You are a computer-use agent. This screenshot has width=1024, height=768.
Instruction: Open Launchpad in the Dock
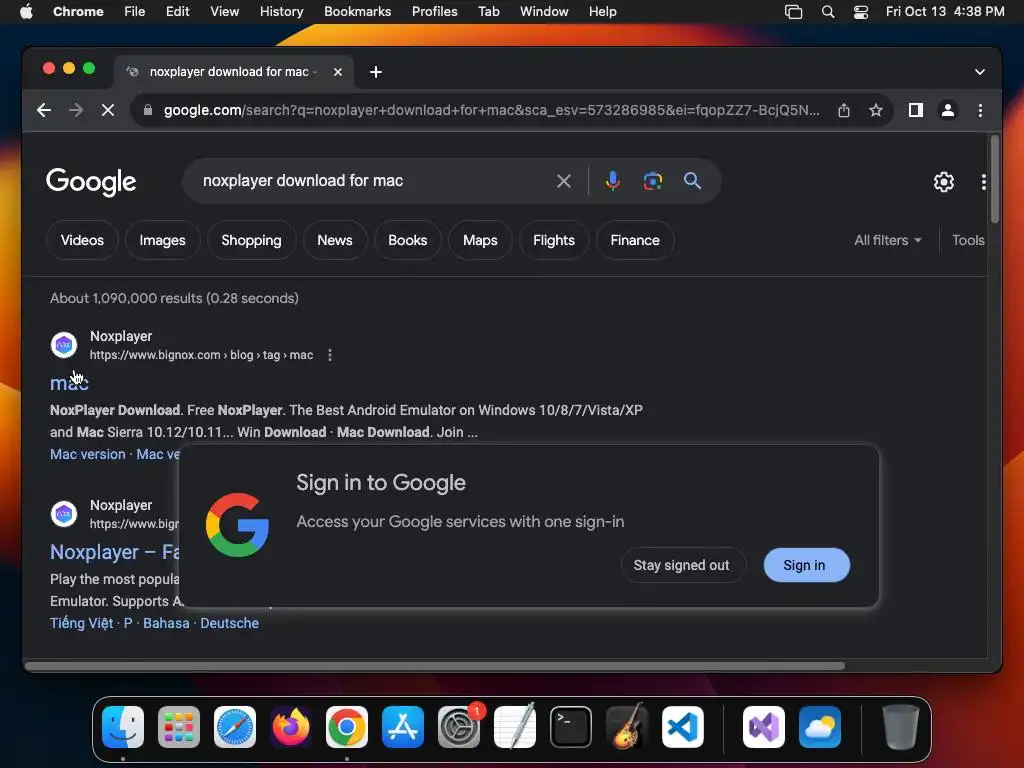pyautogui.click(x=178, y=727)
